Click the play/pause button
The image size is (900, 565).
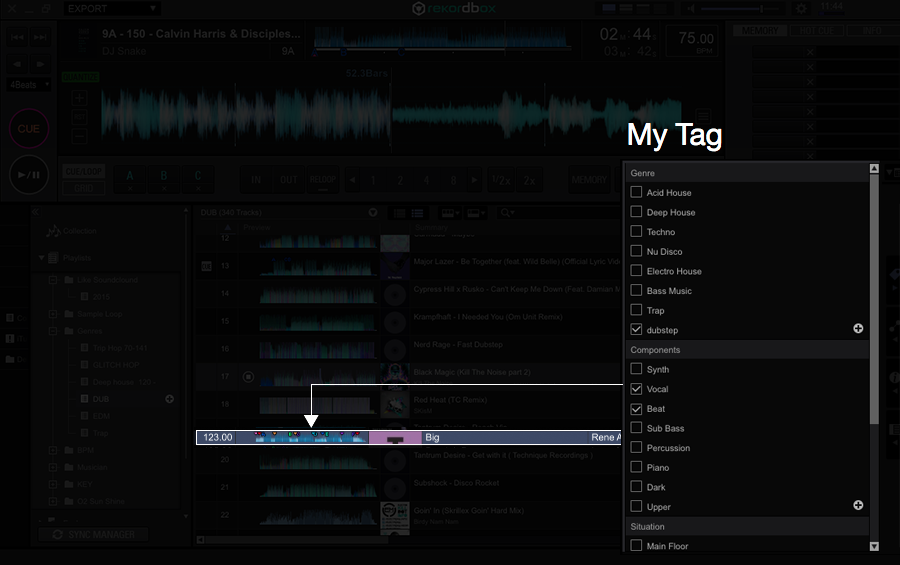[x=29, y=175]
